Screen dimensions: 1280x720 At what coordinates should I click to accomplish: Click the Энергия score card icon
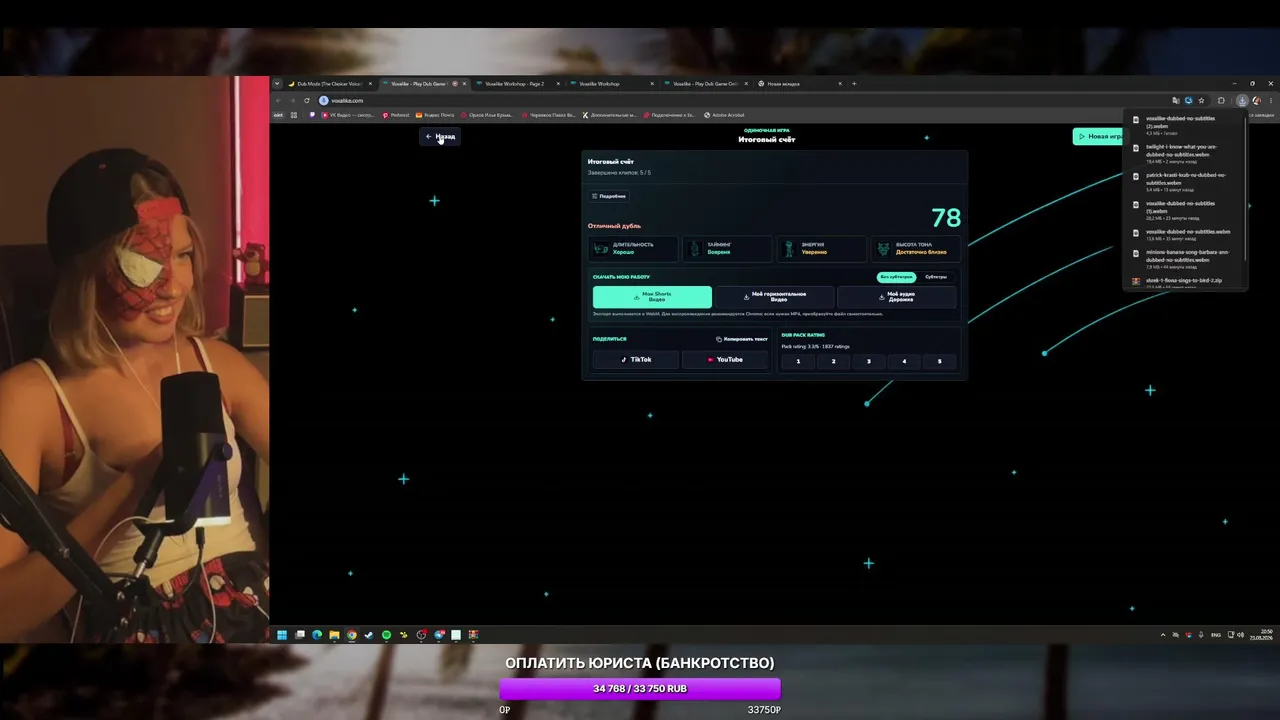[789, 248]
